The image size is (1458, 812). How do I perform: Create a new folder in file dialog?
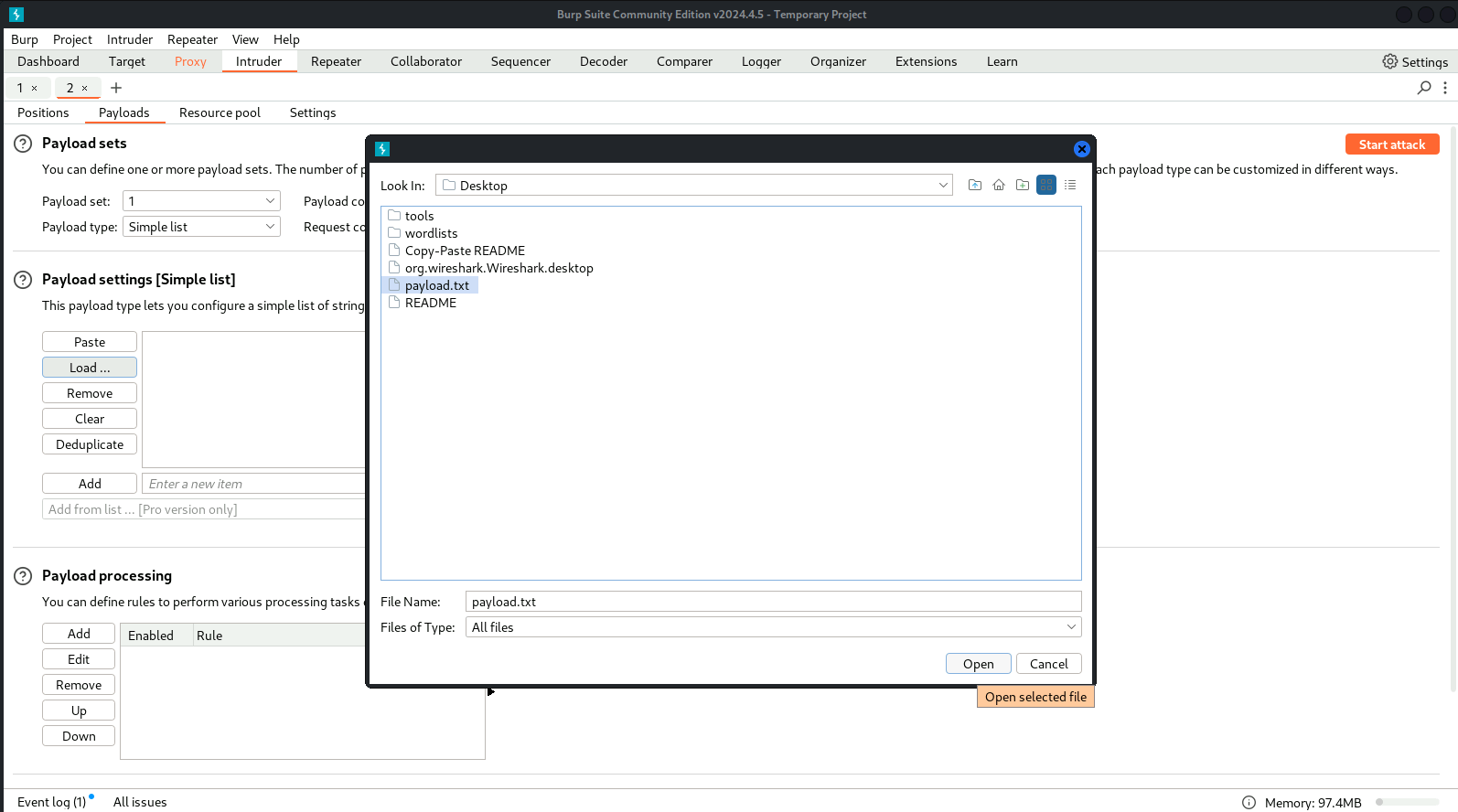1023,185
